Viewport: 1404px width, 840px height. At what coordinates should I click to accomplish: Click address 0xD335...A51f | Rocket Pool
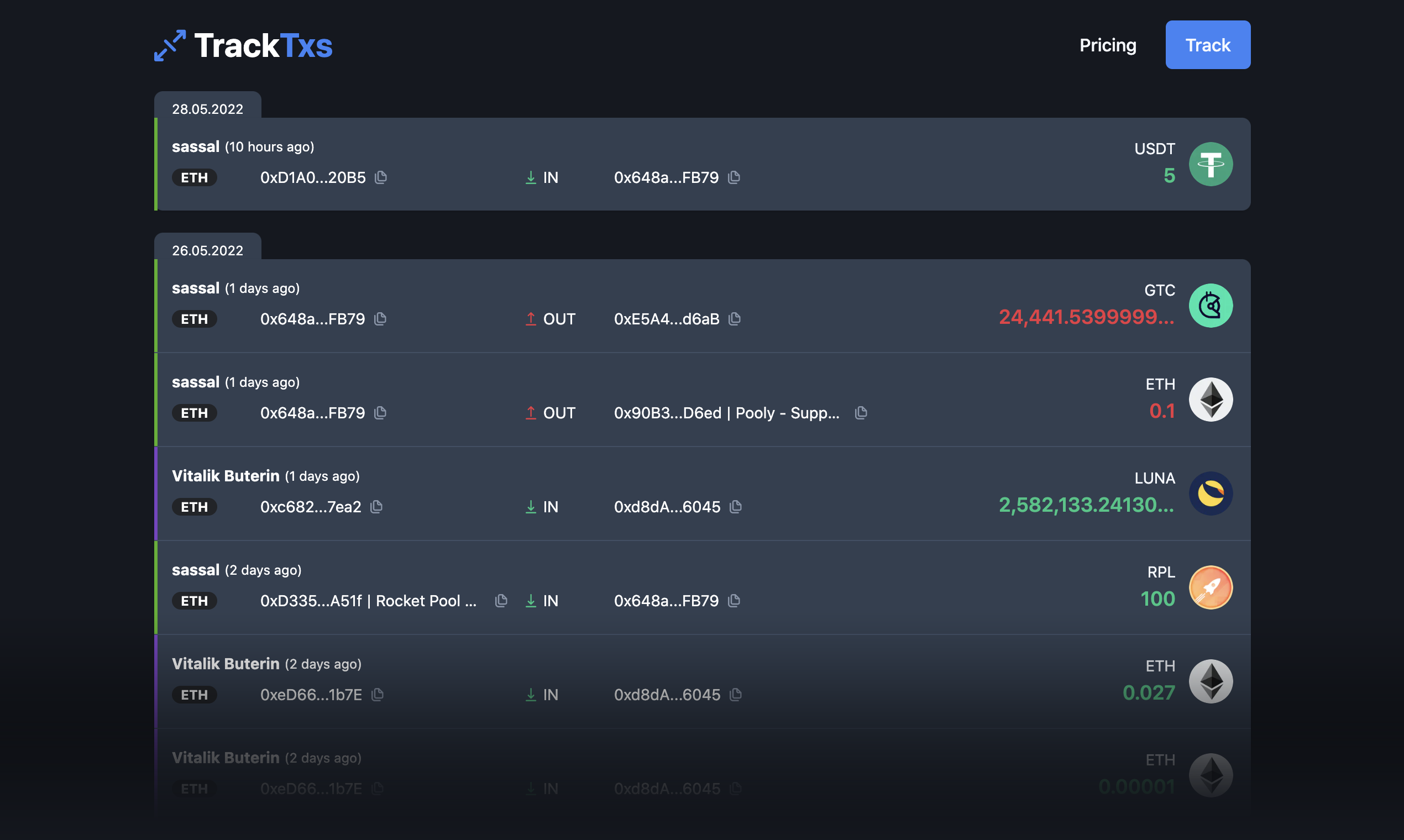(368, 601)
